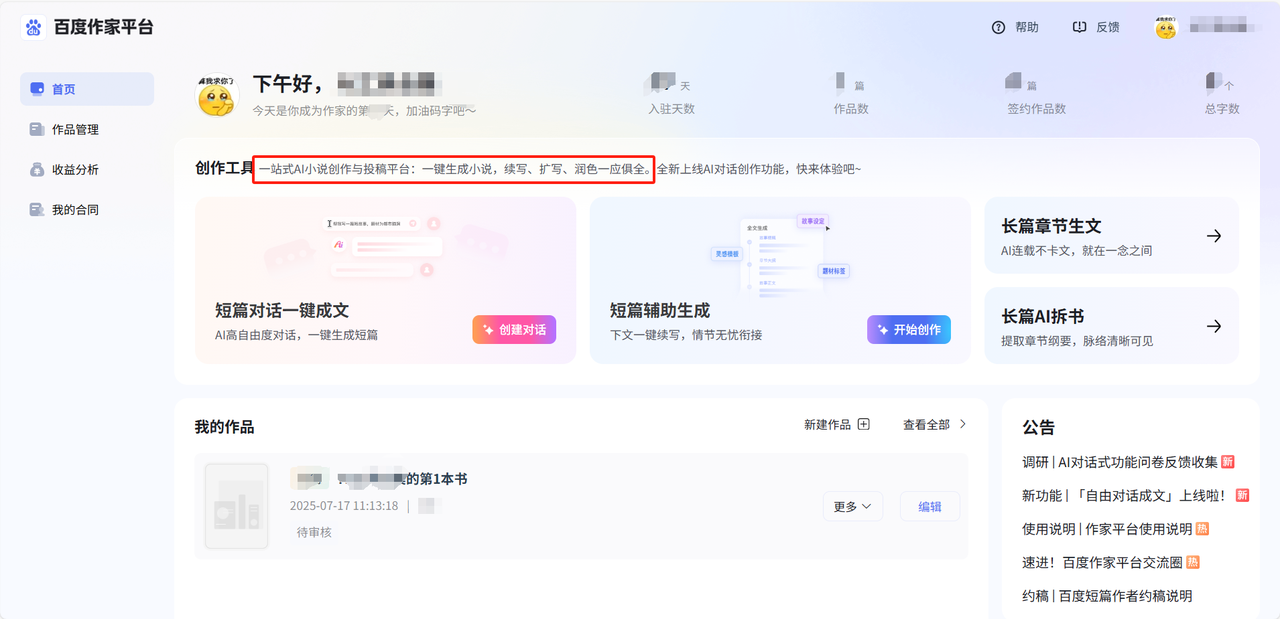The width and height of the screenshot is (1280, 619).
Task: Click 待审核 status label
Action: point(314,532)
